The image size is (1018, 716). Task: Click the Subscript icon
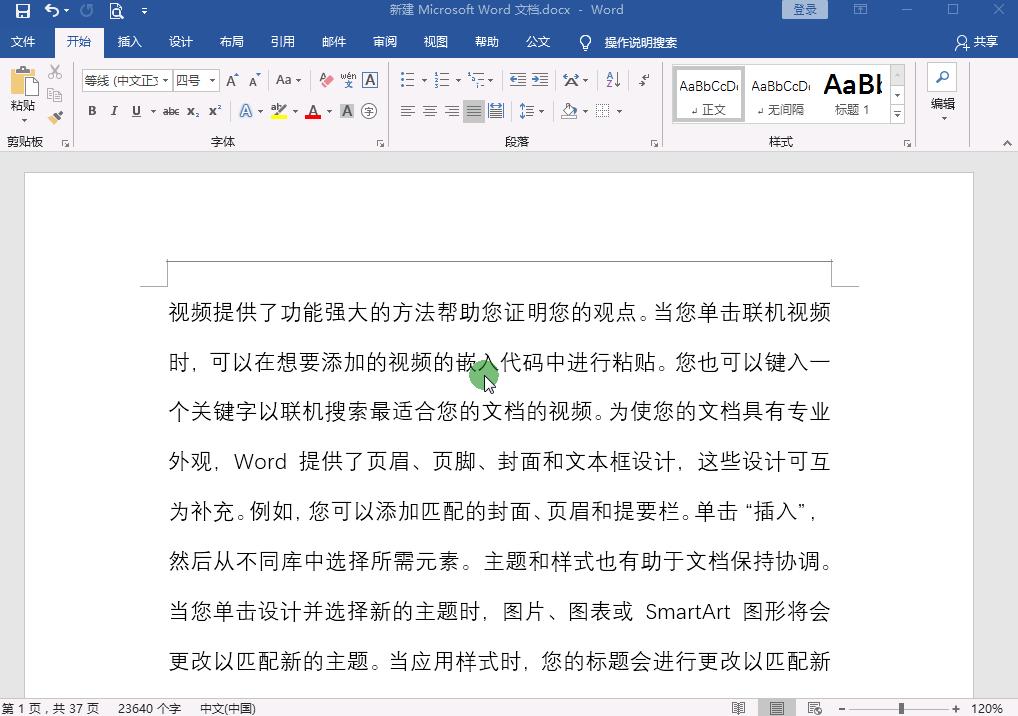pyautogui.click(x=193, y=110)
